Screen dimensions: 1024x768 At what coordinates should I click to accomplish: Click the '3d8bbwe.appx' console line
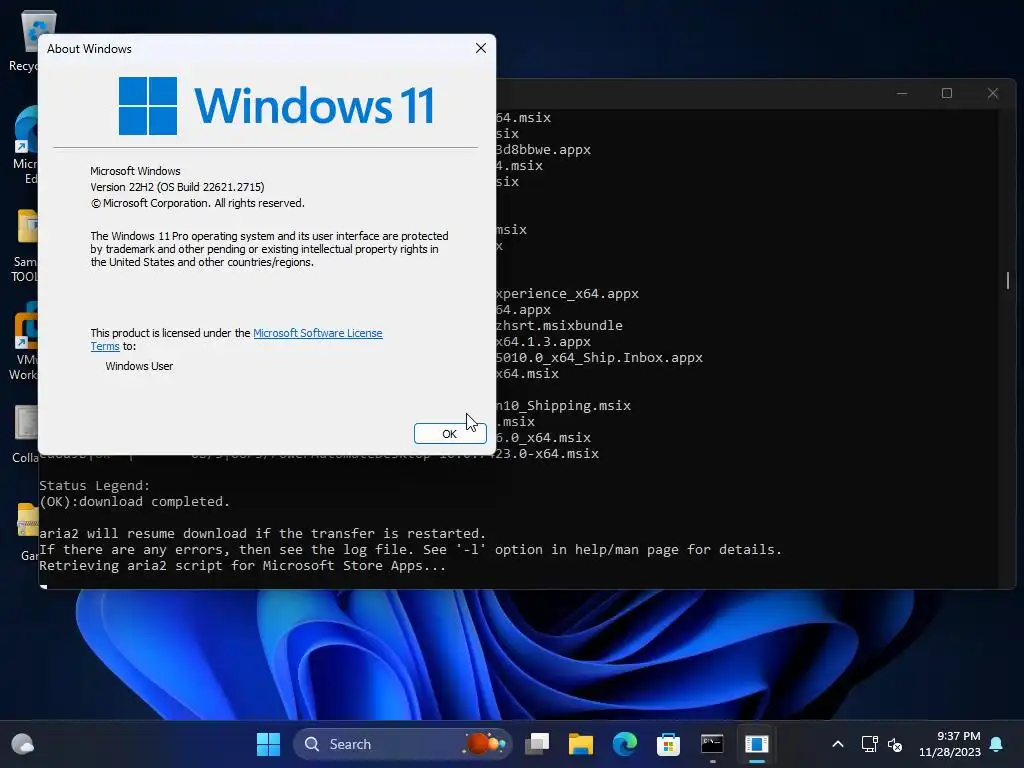[543, 150]
